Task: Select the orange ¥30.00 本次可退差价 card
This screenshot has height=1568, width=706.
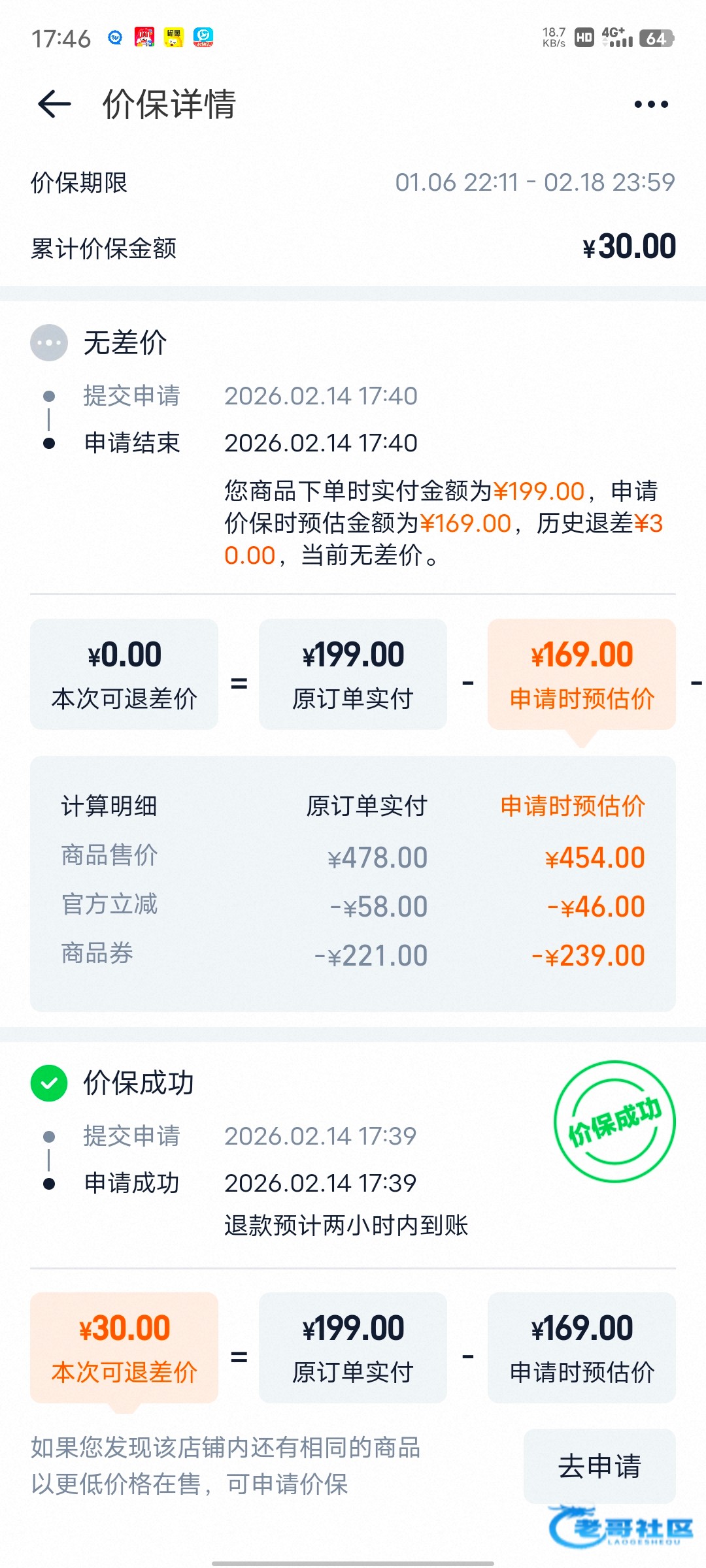Action: pos(124,1347)
